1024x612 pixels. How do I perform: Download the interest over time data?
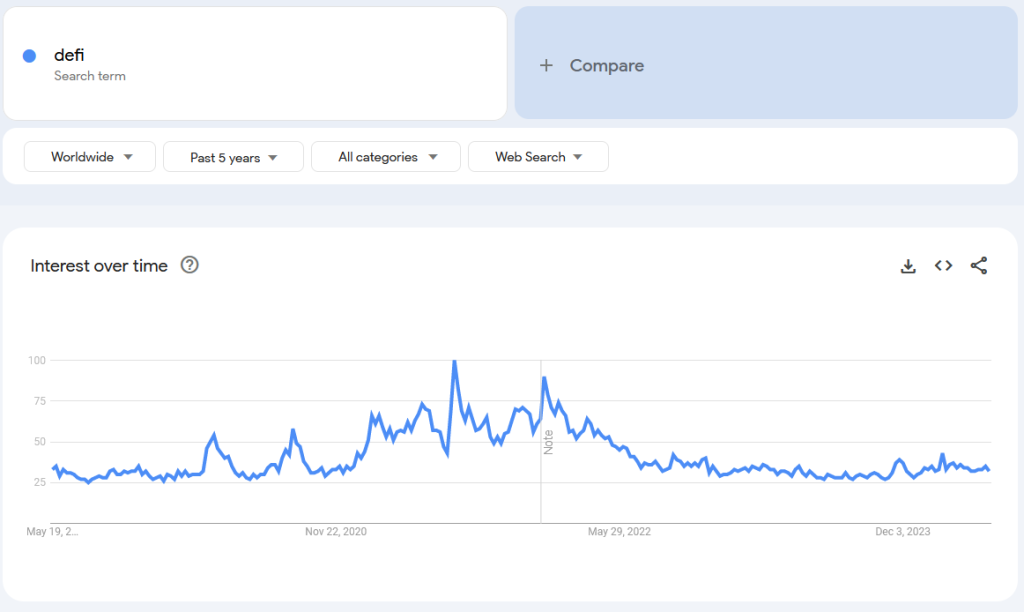click(x=908, y=266)
